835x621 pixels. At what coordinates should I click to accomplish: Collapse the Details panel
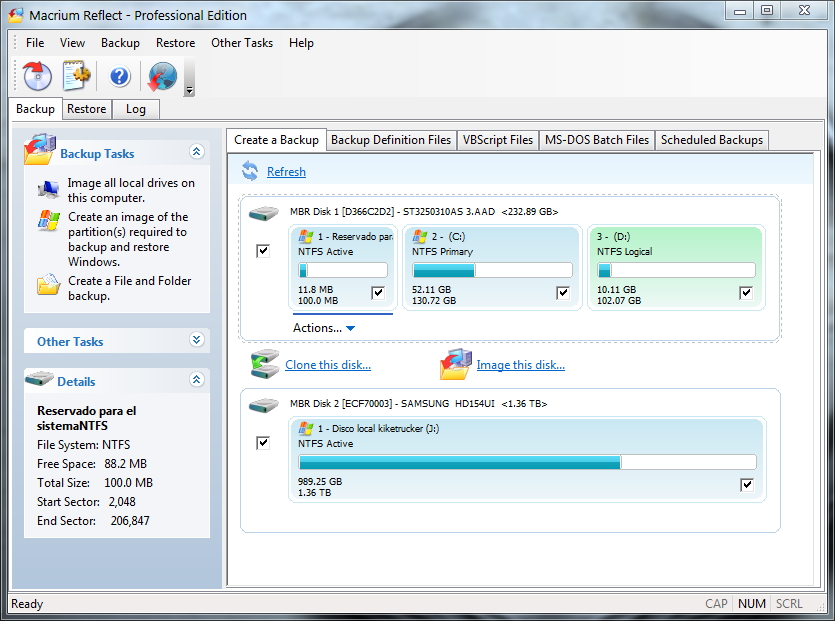point(197,380)
